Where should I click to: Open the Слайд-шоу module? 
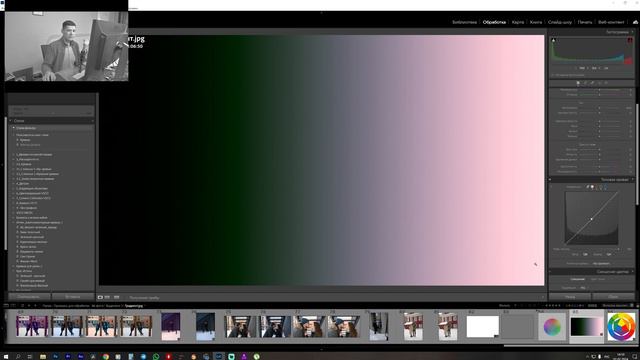[x=560, y=22]
